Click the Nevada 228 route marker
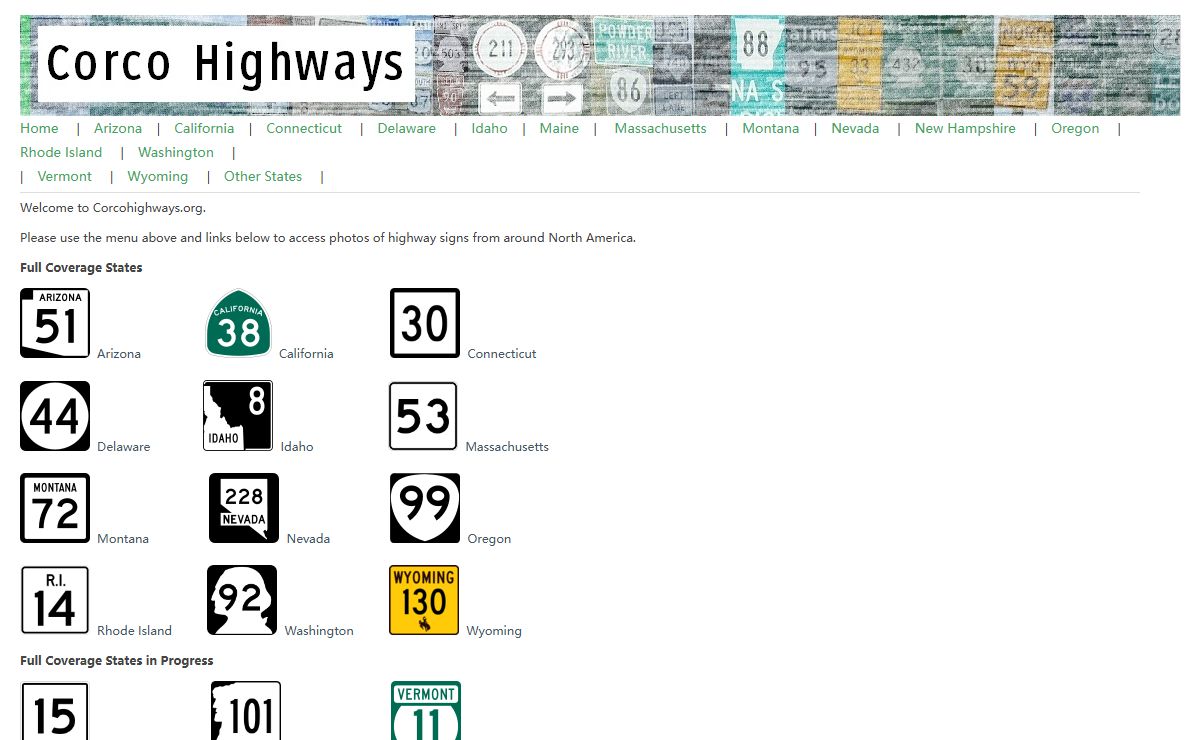This screenshot has width=1200, height=740. [244, 508]
